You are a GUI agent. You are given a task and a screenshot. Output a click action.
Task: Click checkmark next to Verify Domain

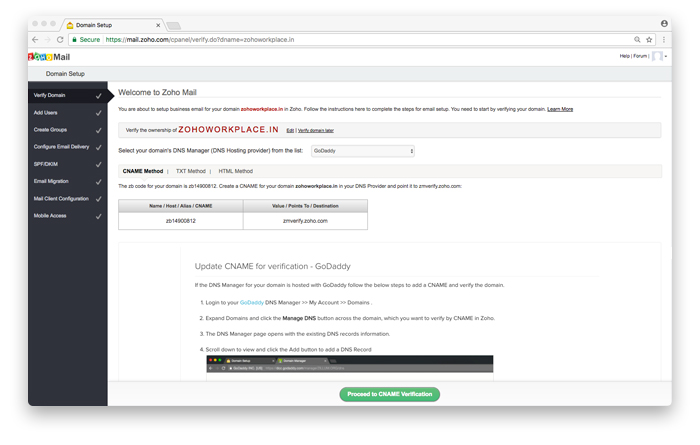coord(99,96)
